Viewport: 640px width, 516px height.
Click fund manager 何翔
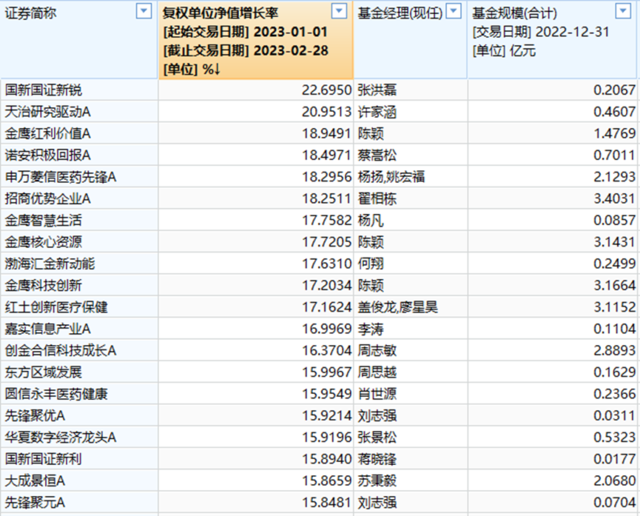[371, 263]
